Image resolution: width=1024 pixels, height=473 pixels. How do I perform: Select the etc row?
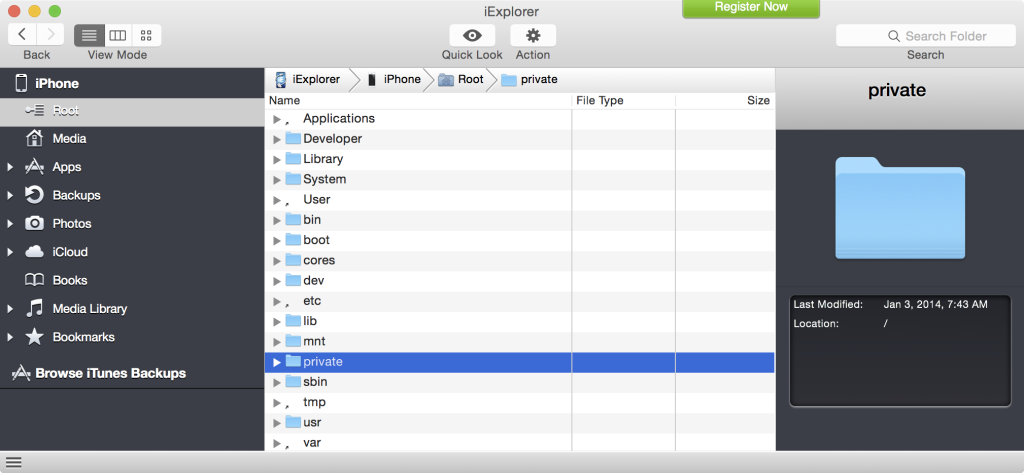point(520,301)
